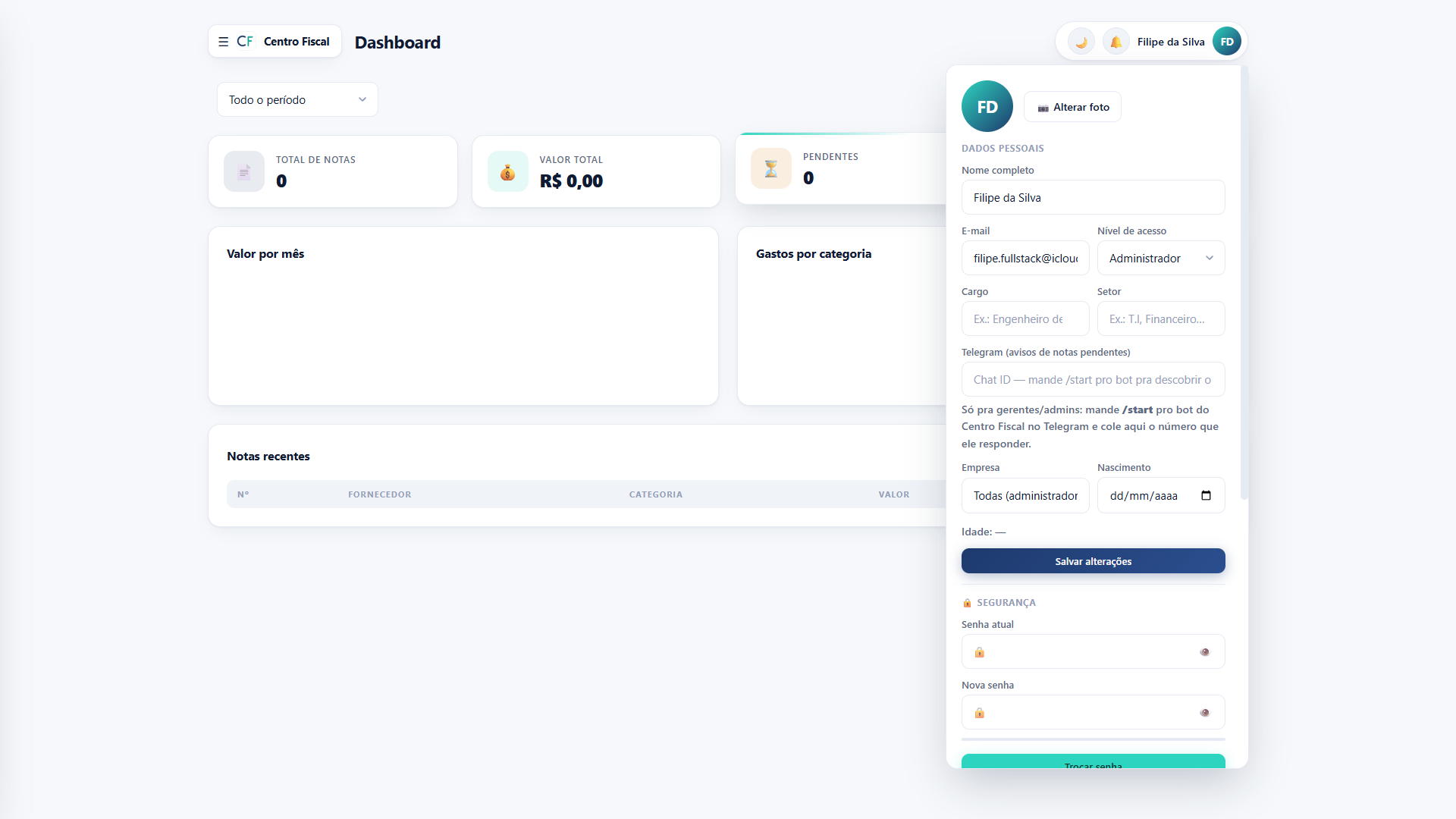Open notifications with the bell icon
The width and height of the screenshot is (1456, 819).
point(1116,42)
